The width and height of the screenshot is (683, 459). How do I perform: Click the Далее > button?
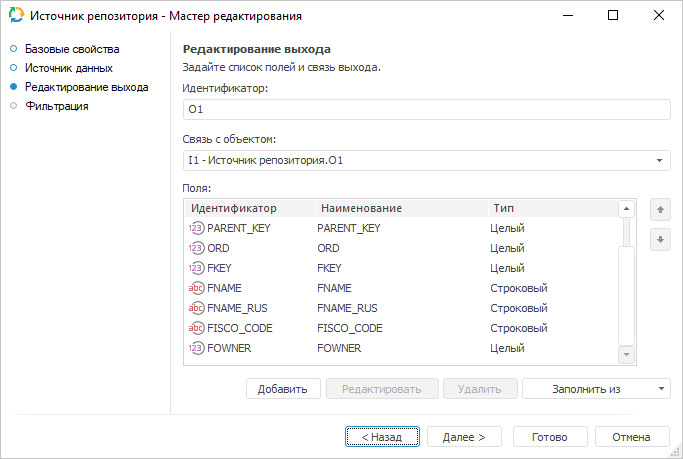[464, 437]
